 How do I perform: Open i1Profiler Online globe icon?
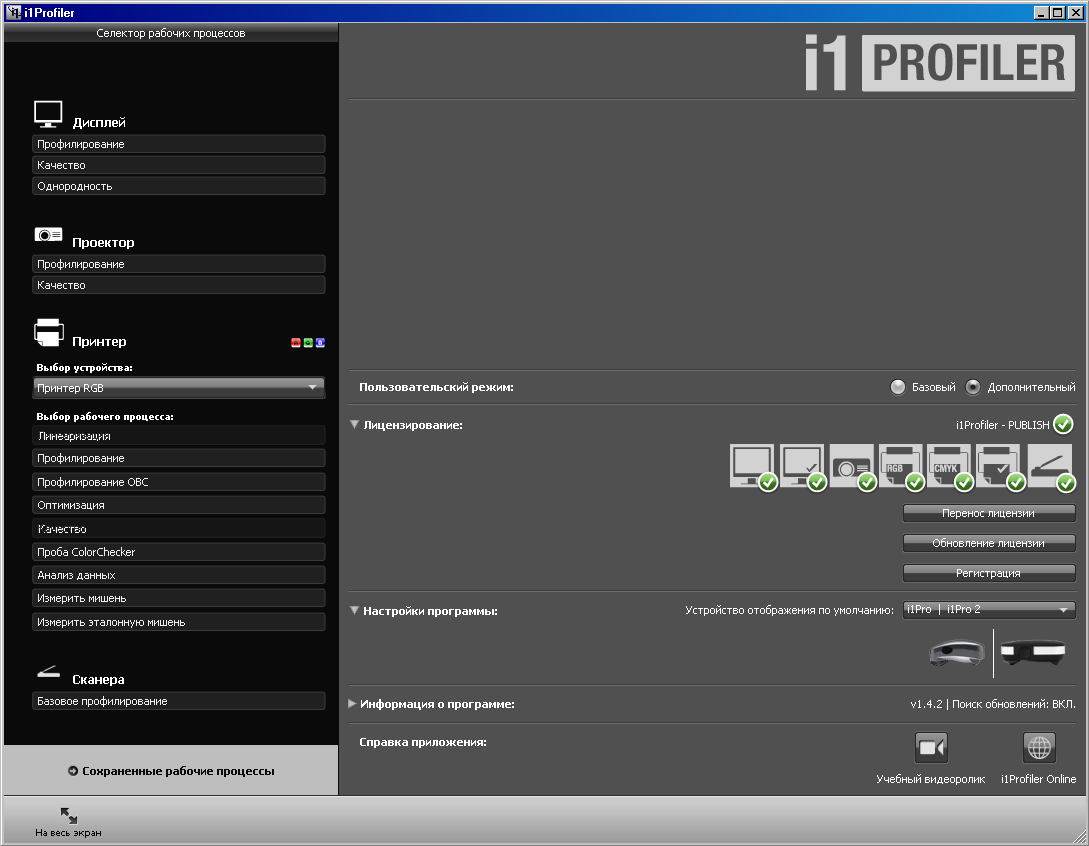click(1039, 747)
